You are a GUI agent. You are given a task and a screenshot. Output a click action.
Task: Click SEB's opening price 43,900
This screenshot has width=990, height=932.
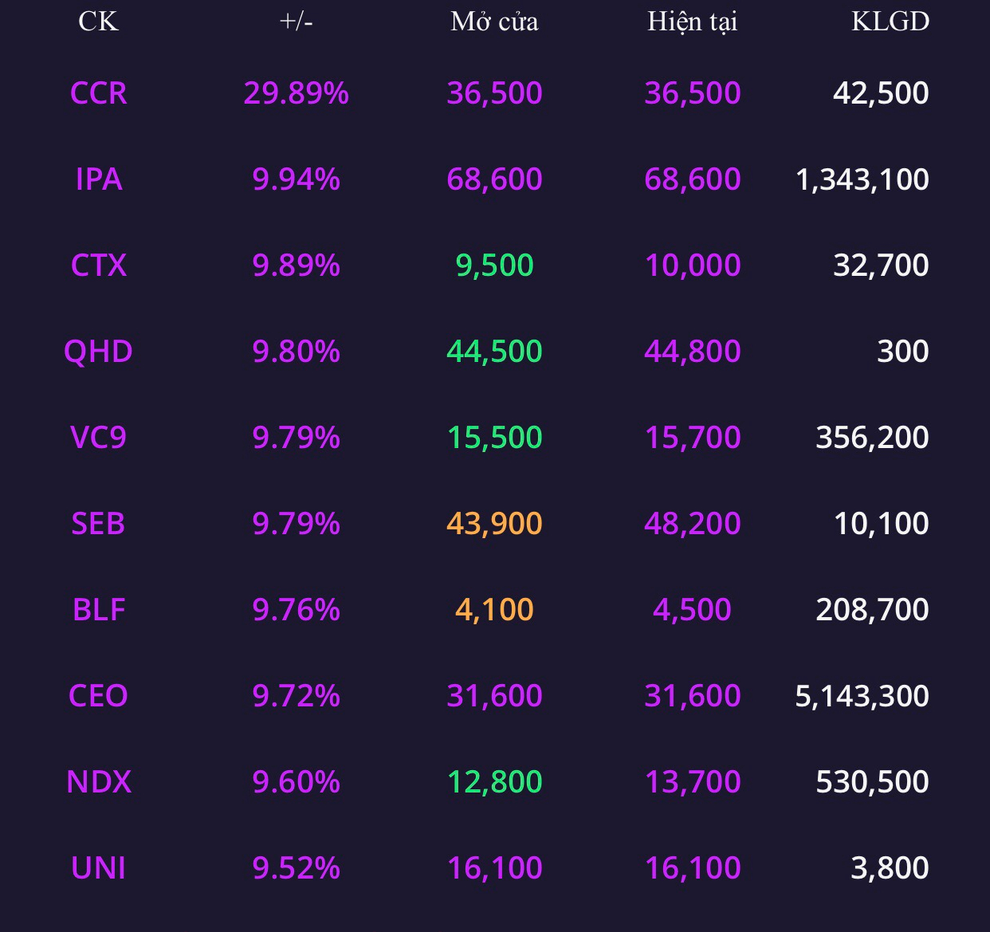coord(494,523)
